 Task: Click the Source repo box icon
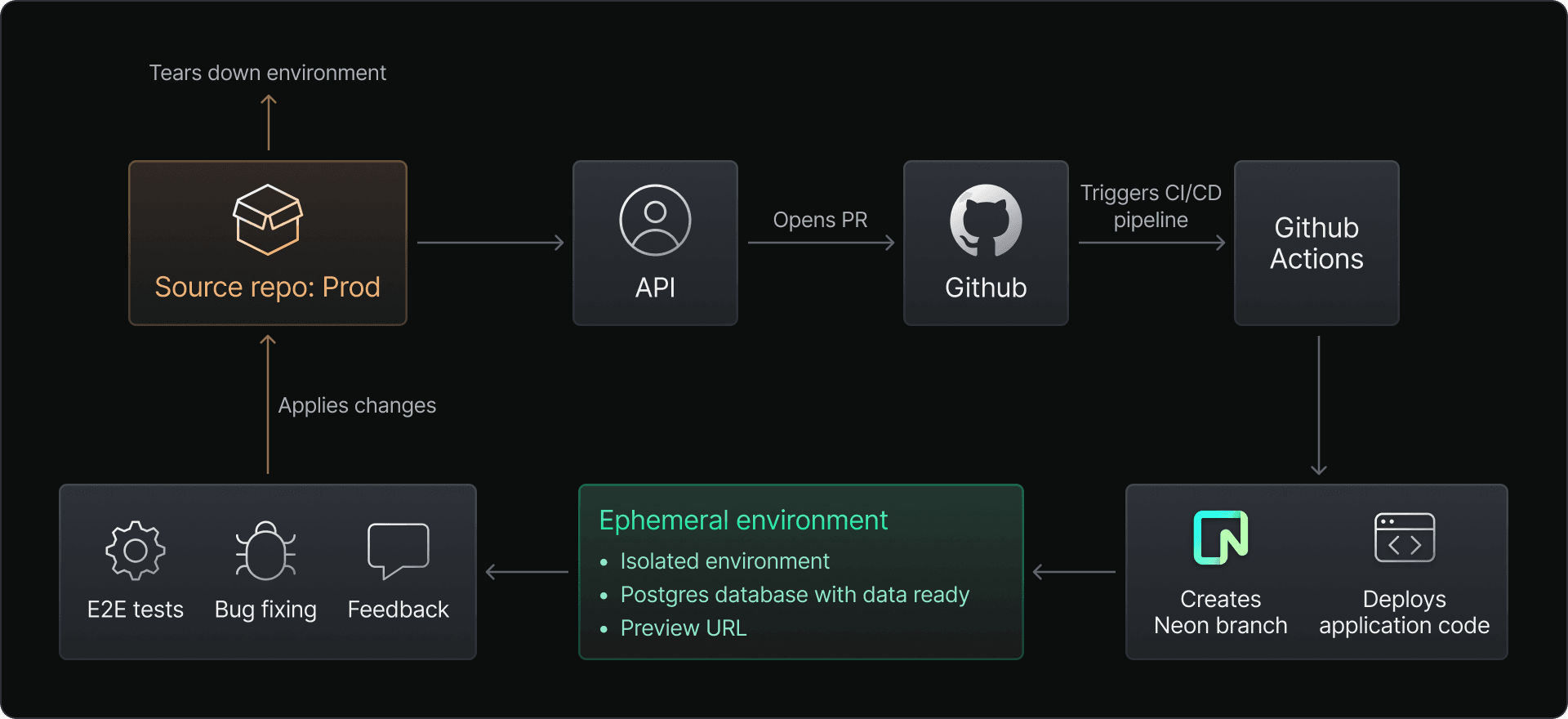tap(268, 219)
